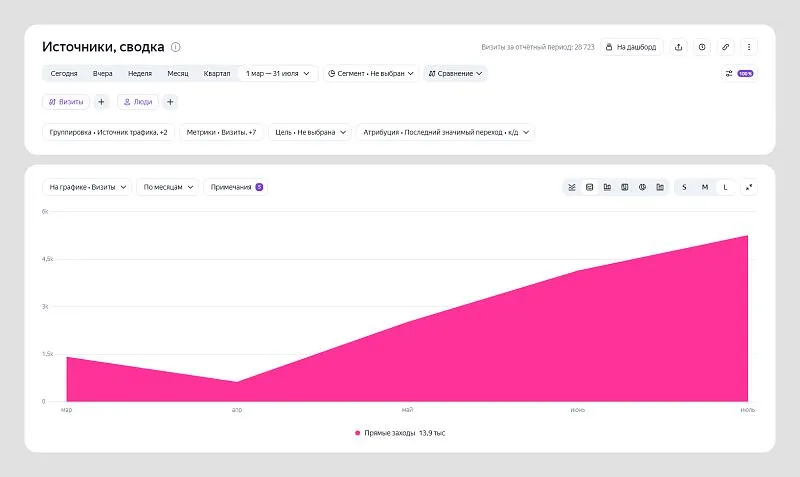Click the pink area chart over May
Viewport: 800px width, 477px height.
(407, 362)
